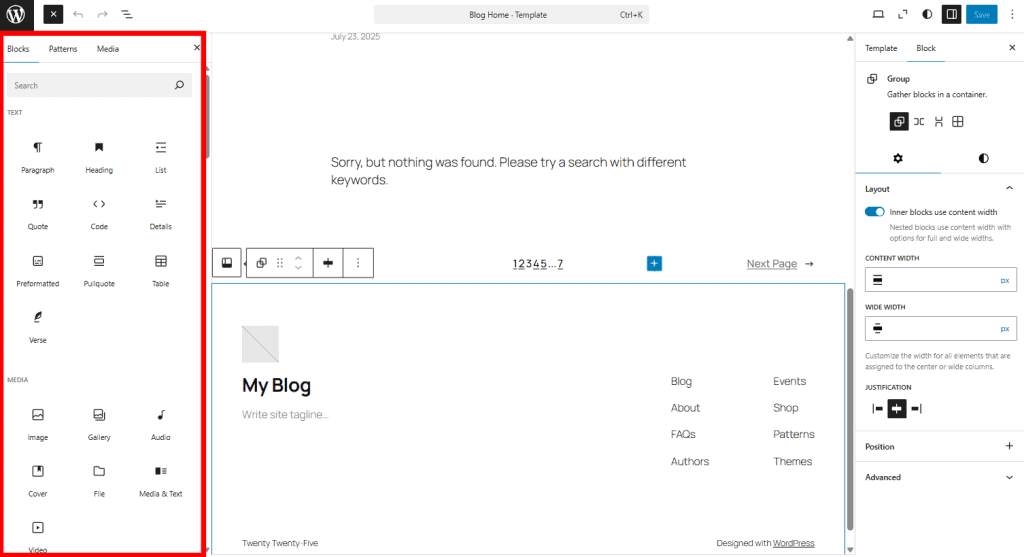Image resolution: width=1024 pixels, height=557 pixels.
Task: Change justification in block toolbar
Action: click(328, 263)
